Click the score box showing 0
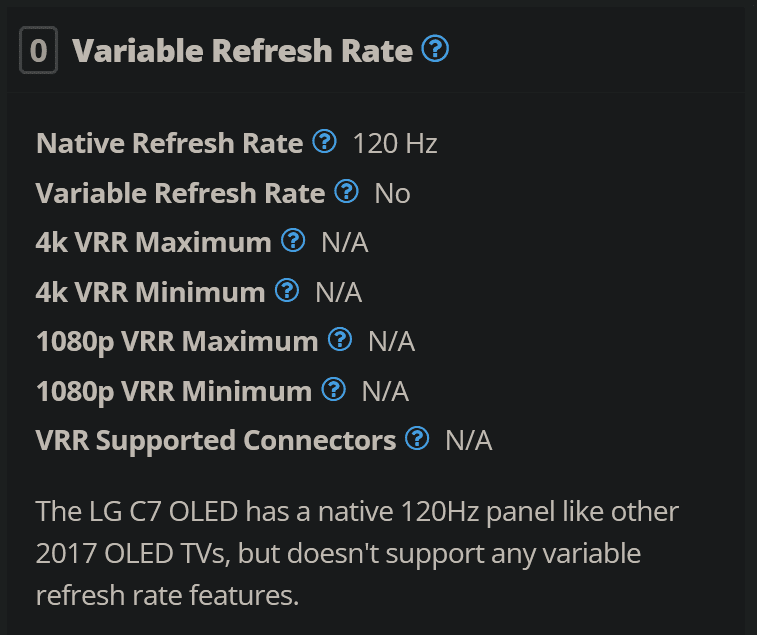Screen dimensions: 757x635 tap(39, 50)
